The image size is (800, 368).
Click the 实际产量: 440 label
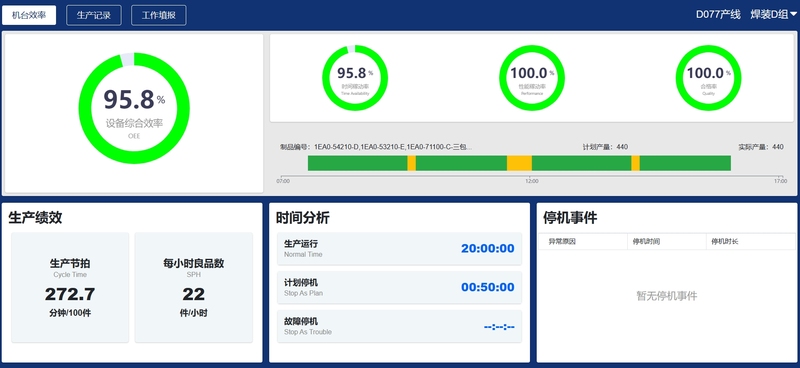pyautogui.click(x=761, y=147)
